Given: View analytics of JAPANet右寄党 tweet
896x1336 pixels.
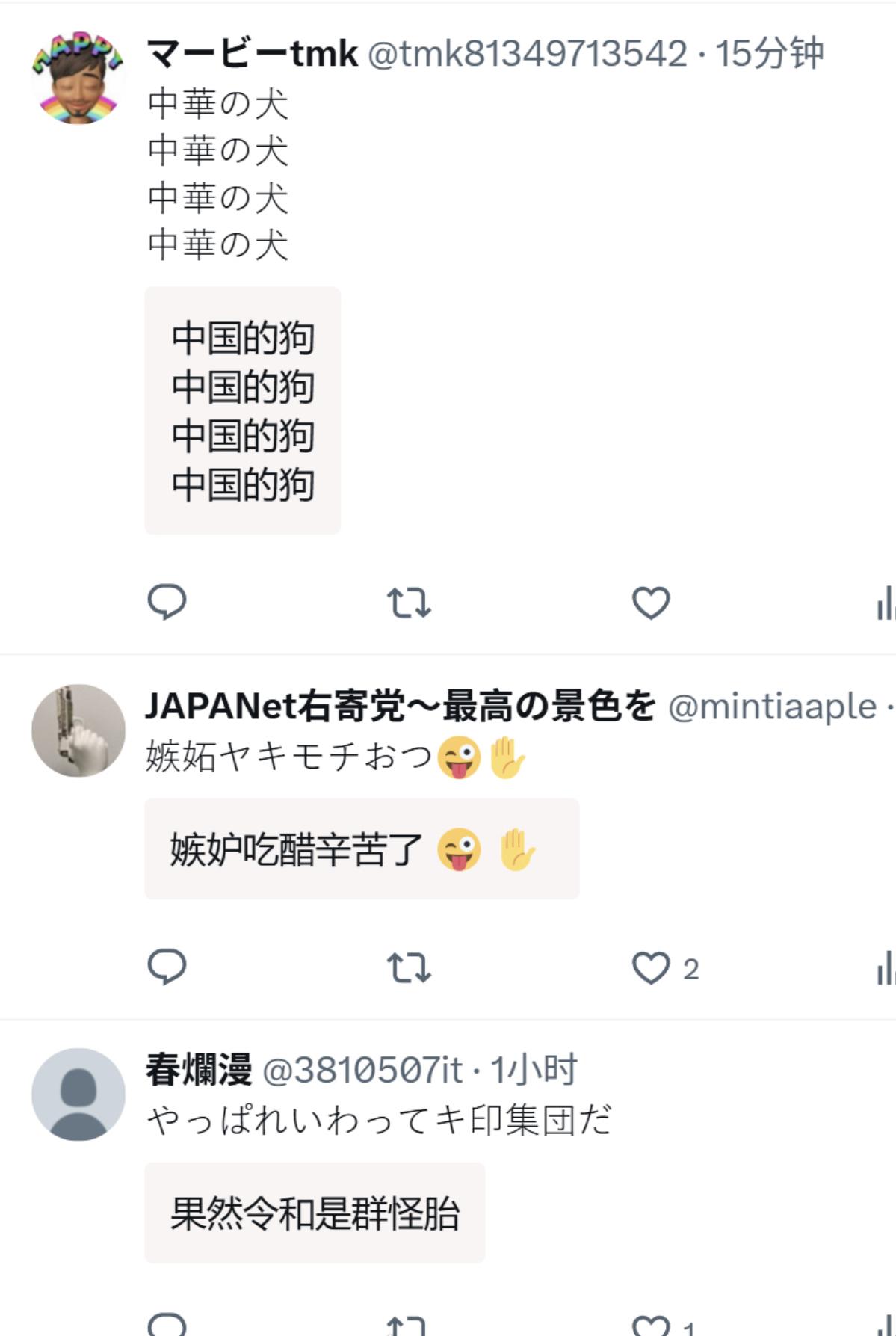Looking at the screenshot, I should [x=886, y=967].
